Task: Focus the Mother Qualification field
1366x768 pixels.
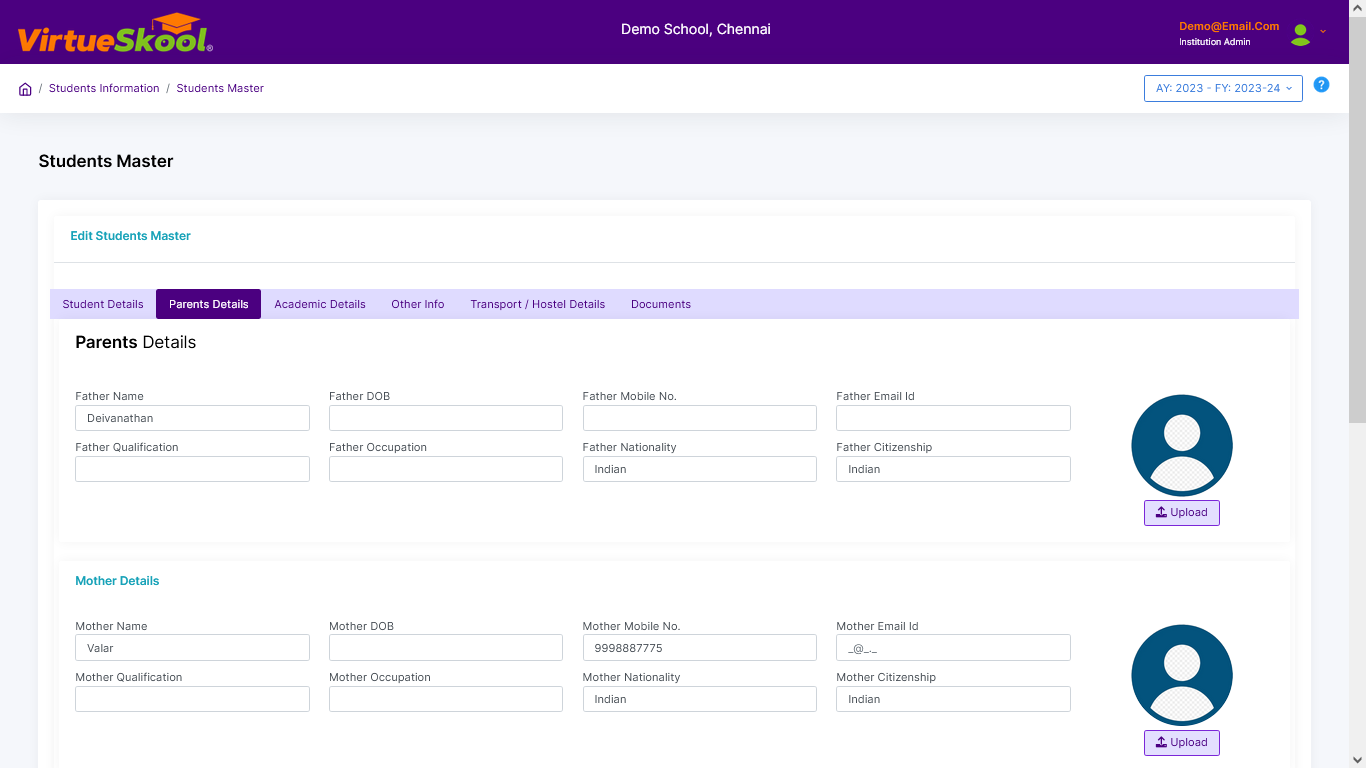Action: [x=192, y=699]
